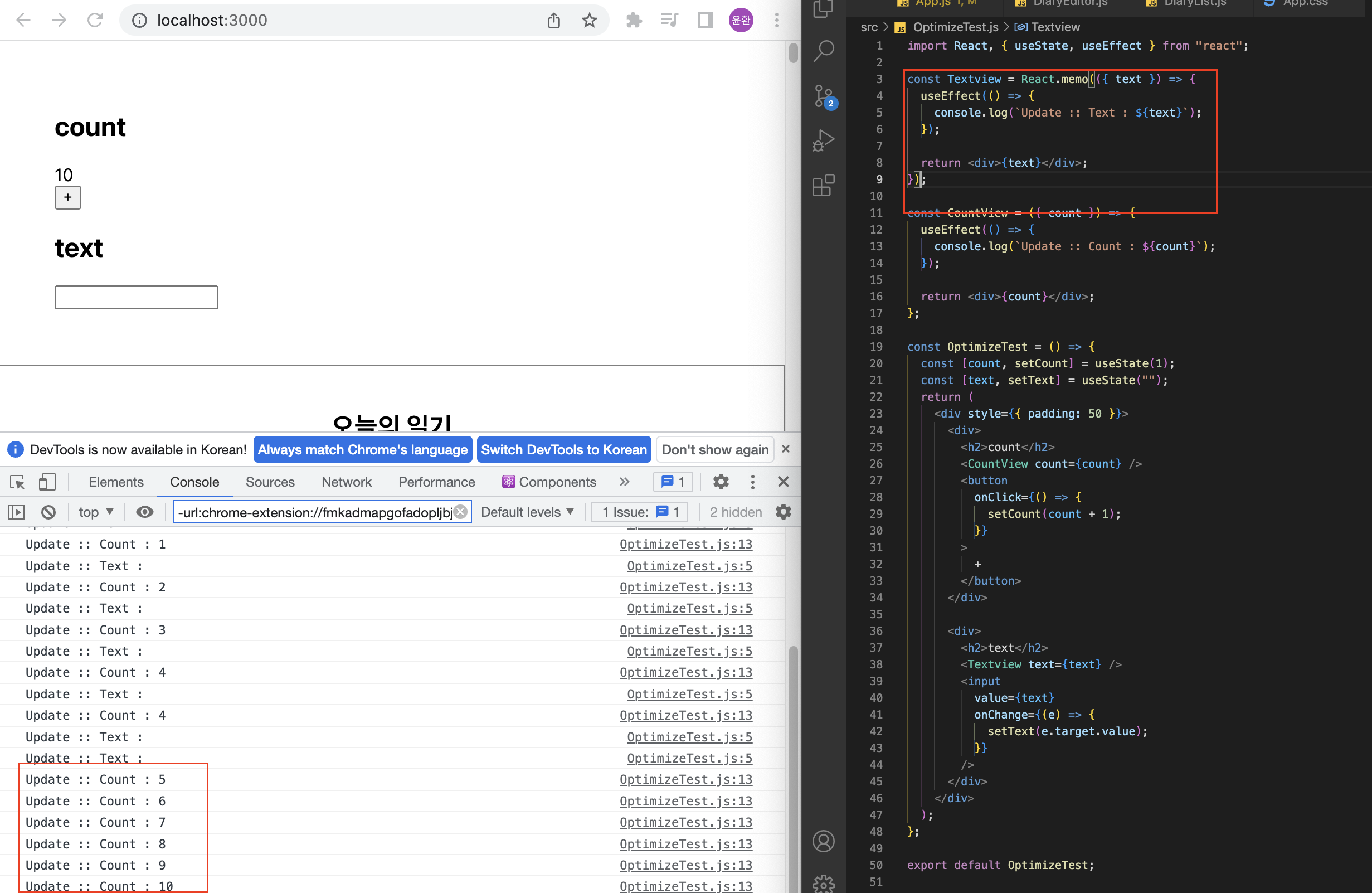1372x893 pixels.
Task: Open Extensions view in activity bar
Action: click(x=824, y=185)
